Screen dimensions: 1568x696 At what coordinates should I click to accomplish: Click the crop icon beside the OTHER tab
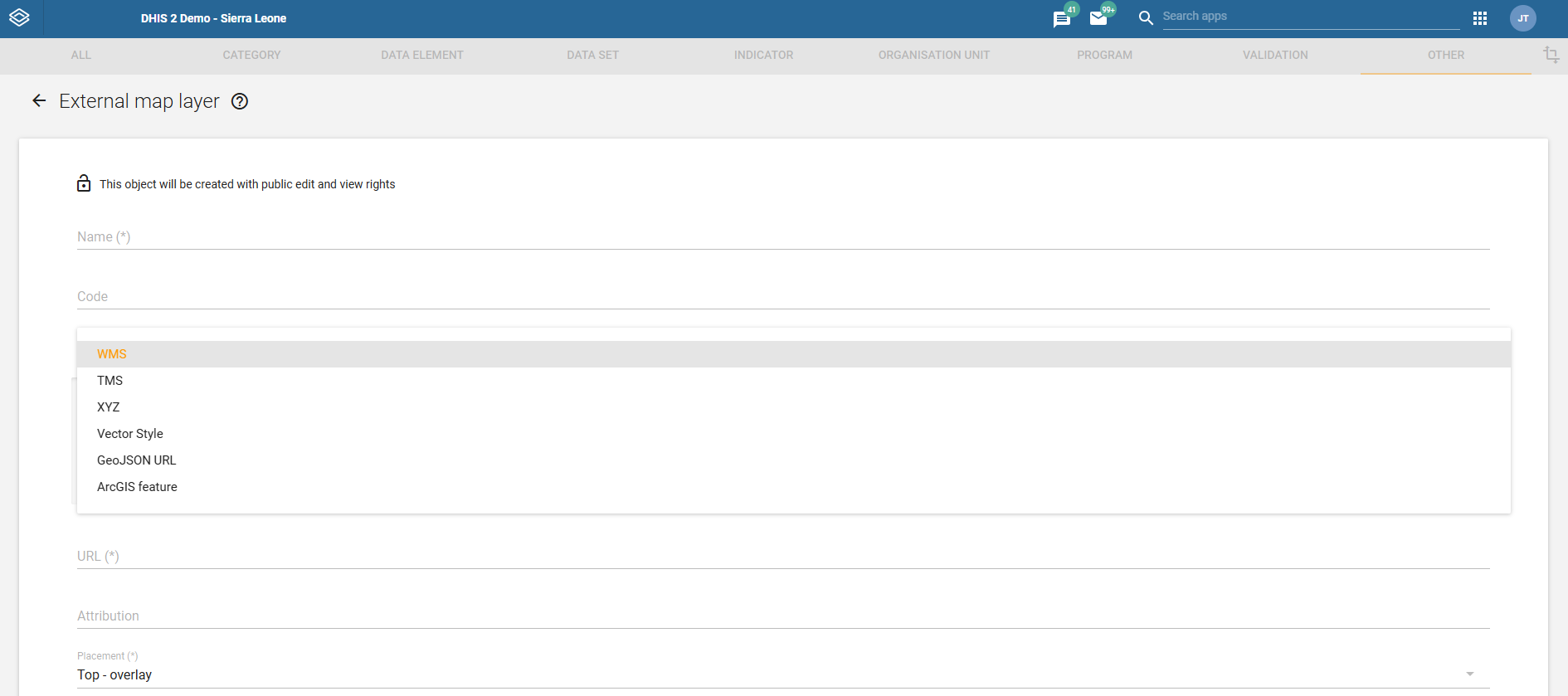tap(1551, 55)
